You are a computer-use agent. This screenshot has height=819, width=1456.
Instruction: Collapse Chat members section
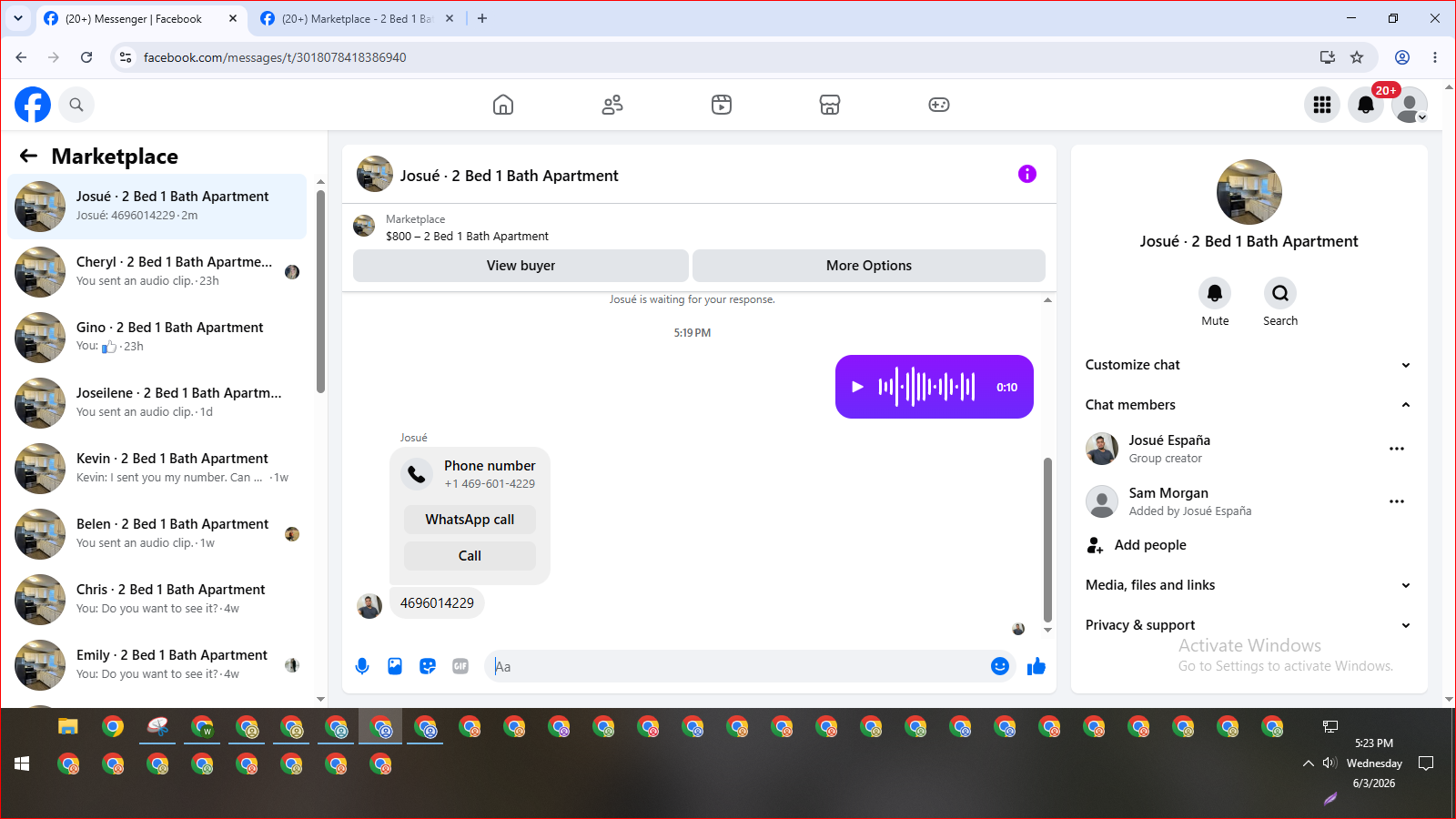tap(1249, 405)
